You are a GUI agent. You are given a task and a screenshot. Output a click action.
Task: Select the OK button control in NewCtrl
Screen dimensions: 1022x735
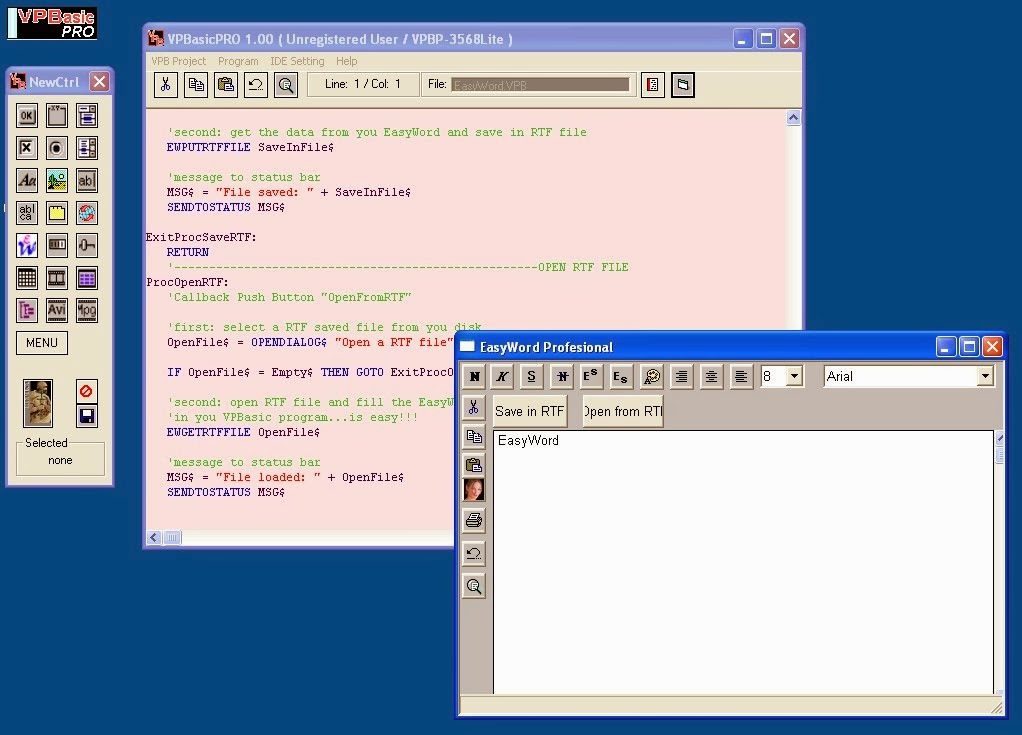click(26, 115)
